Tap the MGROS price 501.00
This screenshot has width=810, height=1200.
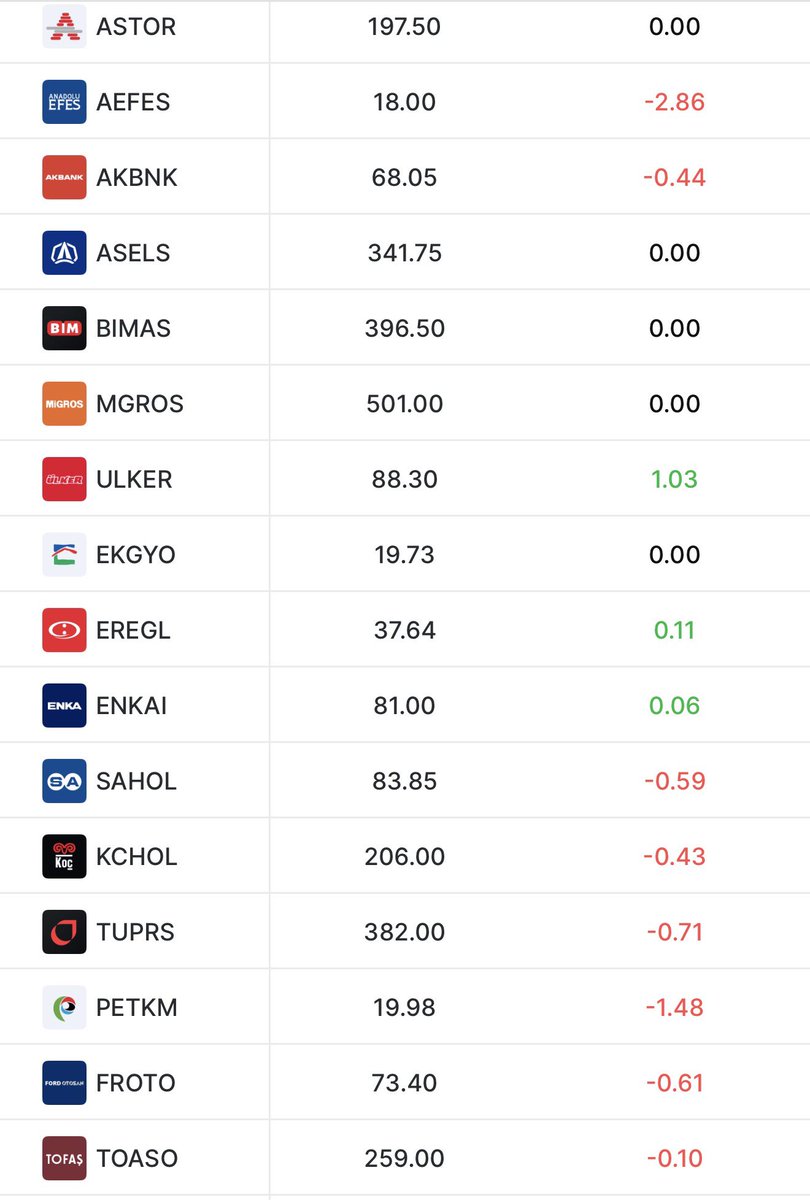pos(404,404)
